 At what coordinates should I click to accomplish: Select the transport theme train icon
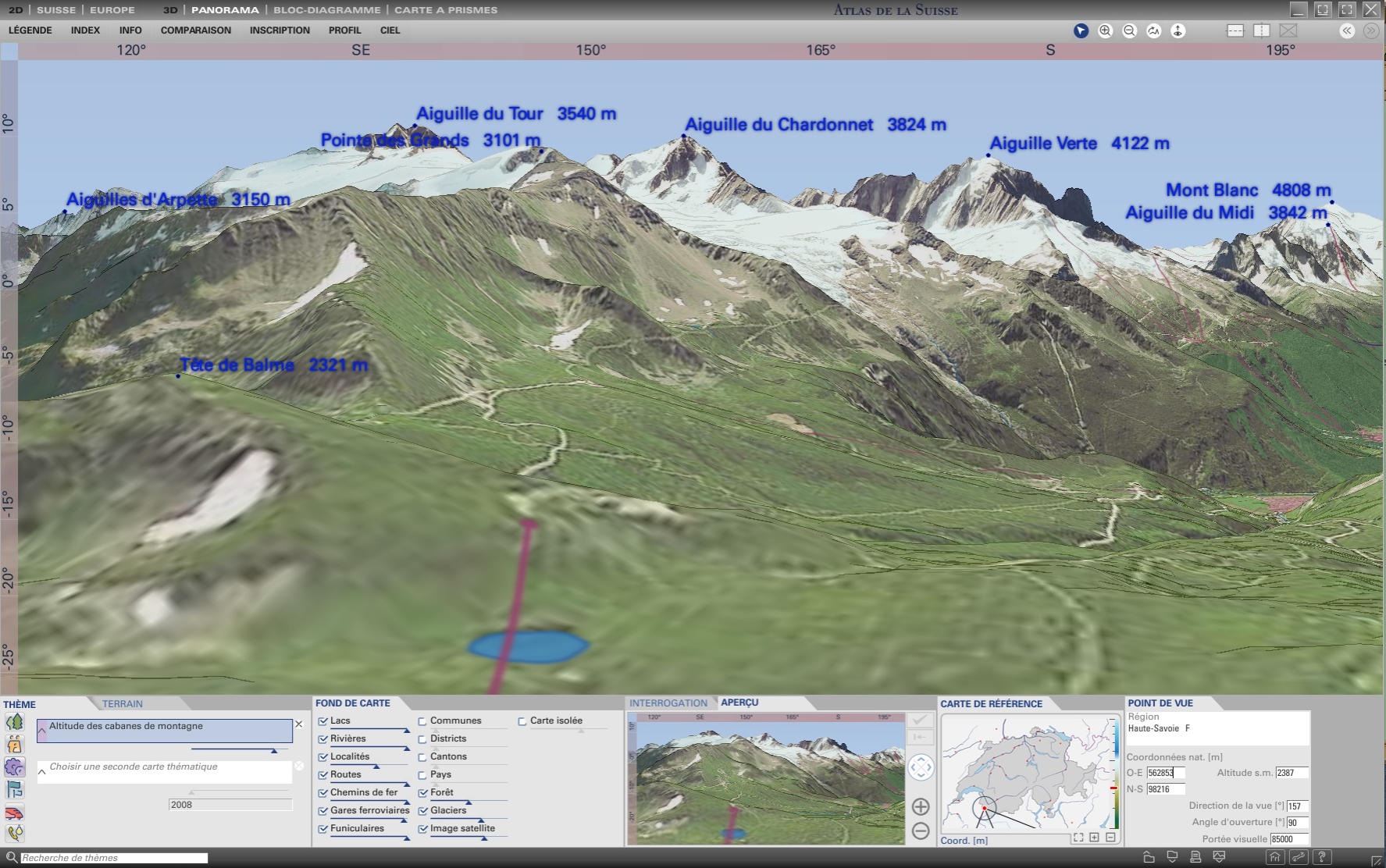coord(14,813)
